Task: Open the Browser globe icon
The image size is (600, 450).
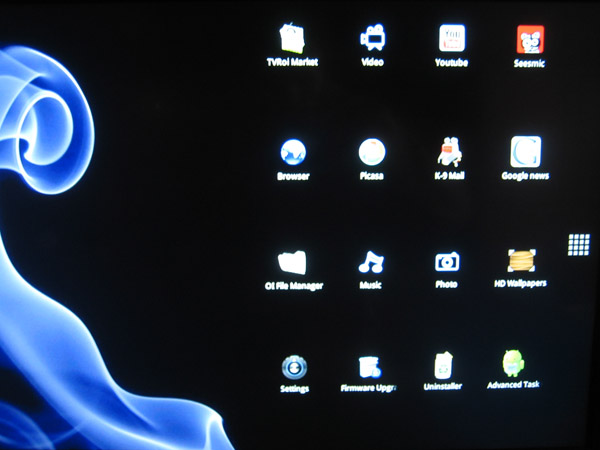Action: 293,152
